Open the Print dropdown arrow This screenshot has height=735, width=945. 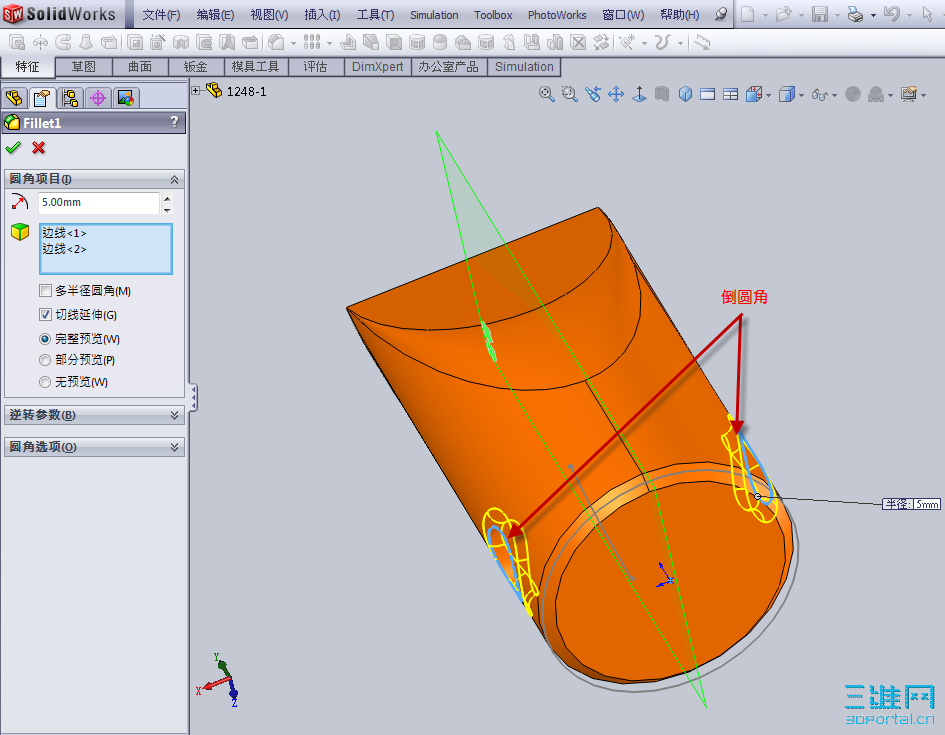(x=873, y=15)
